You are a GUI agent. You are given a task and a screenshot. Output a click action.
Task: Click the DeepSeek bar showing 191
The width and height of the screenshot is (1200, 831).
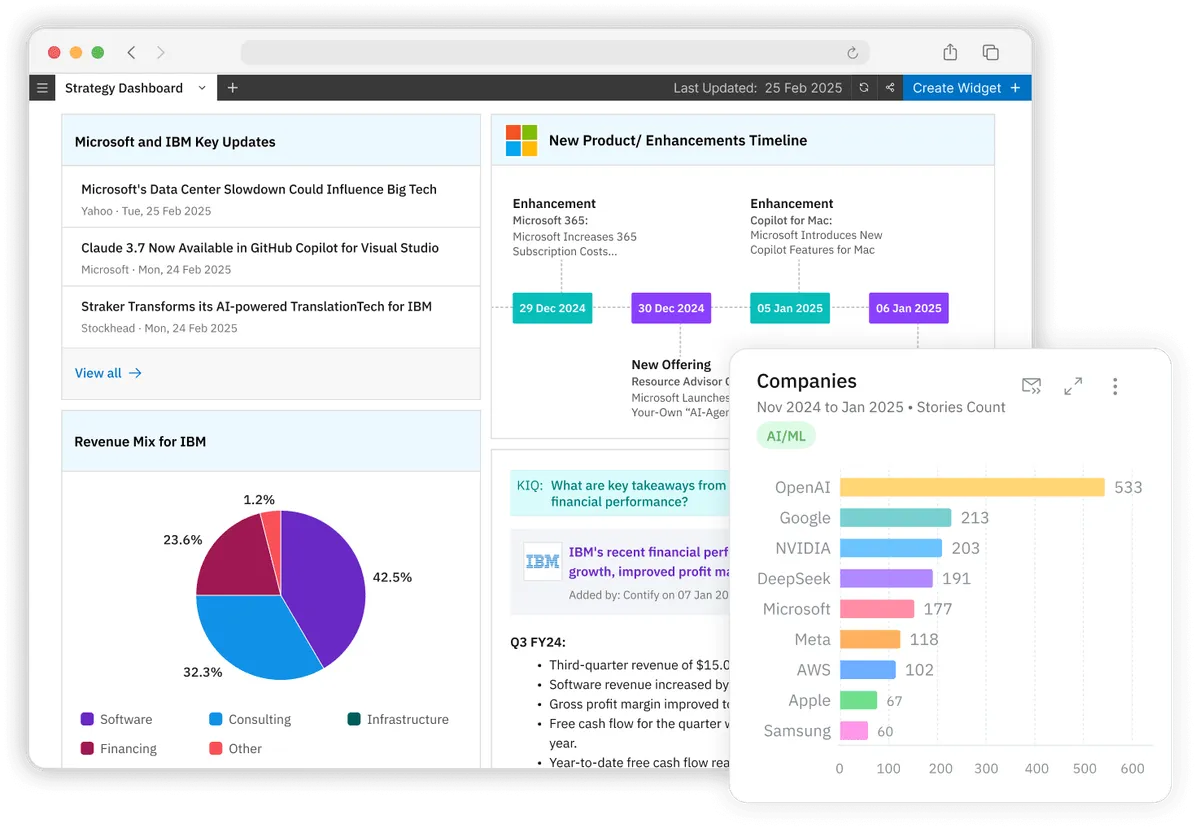[x=886, y=578]
